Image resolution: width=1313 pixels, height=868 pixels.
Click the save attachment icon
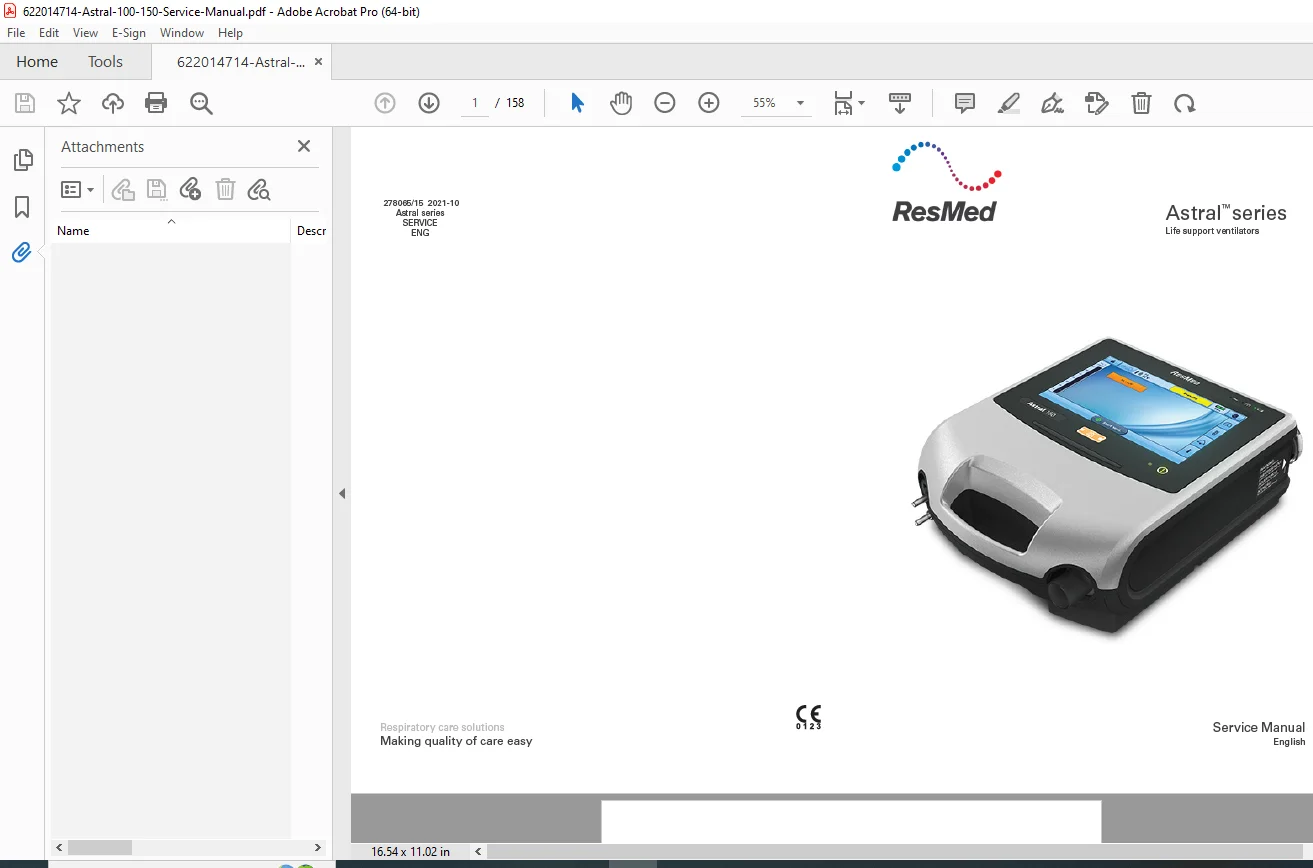tap(157, 189)
